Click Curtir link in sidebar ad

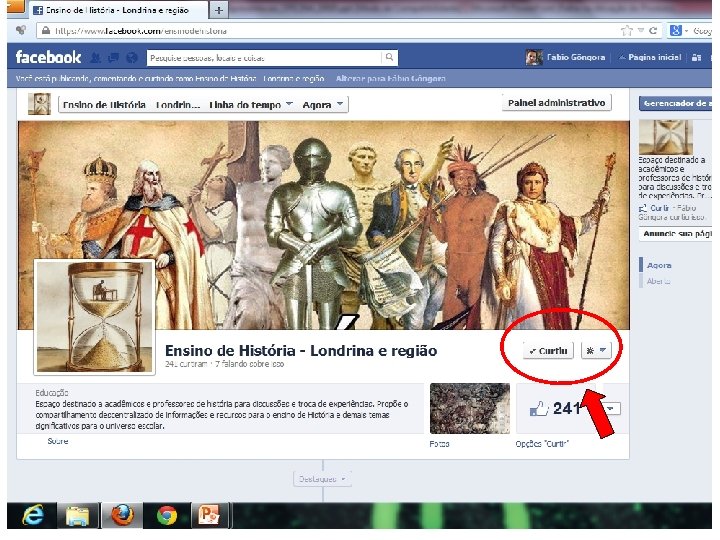click(x=659, y=208)
